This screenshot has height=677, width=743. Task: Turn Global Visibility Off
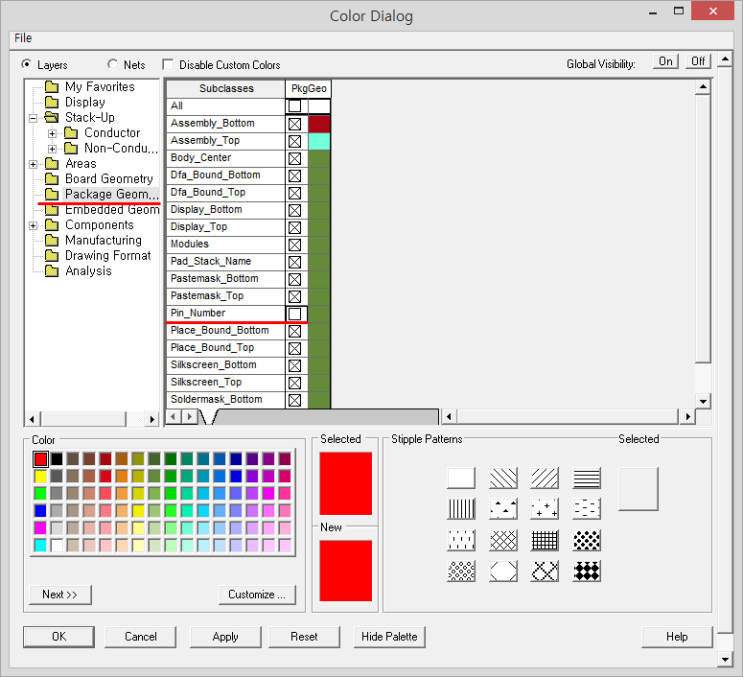(x=698, y=62)
